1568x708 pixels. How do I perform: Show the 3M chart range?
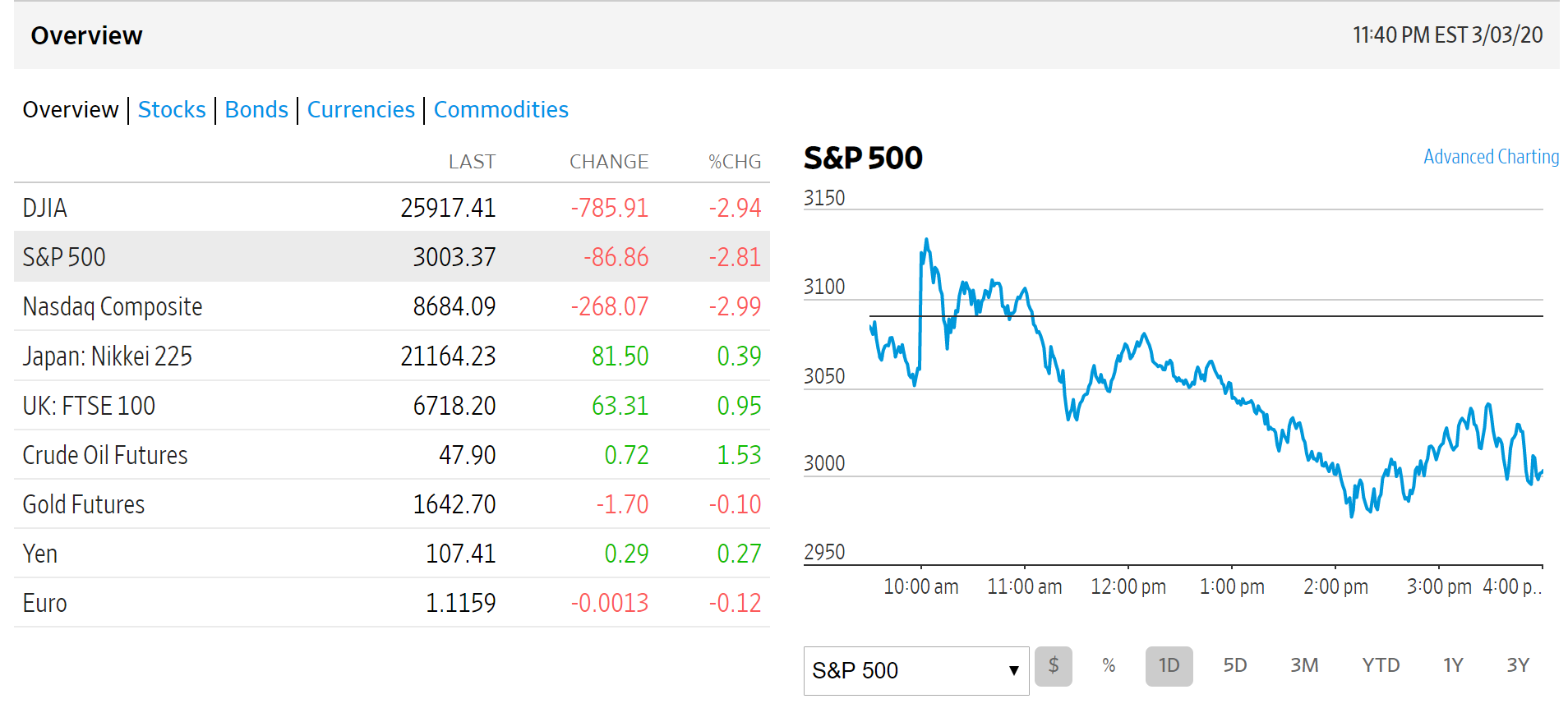(x=1303, y=665)
